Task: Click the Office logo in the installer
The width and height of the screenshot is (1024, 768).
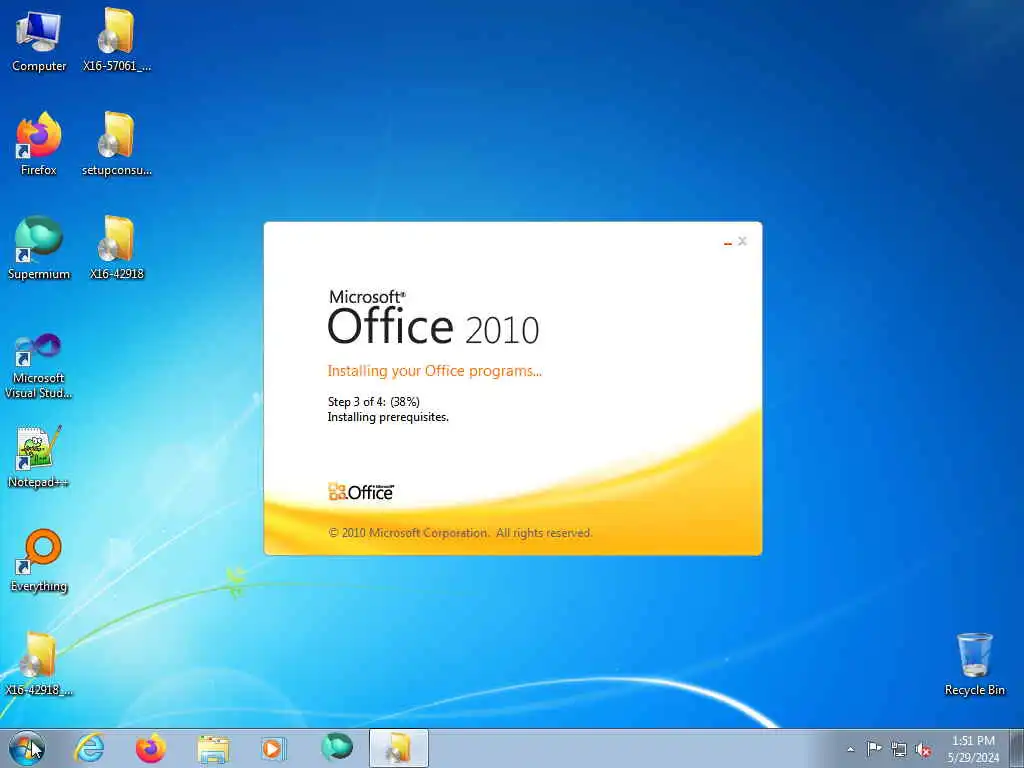Action: pos(361,491)
